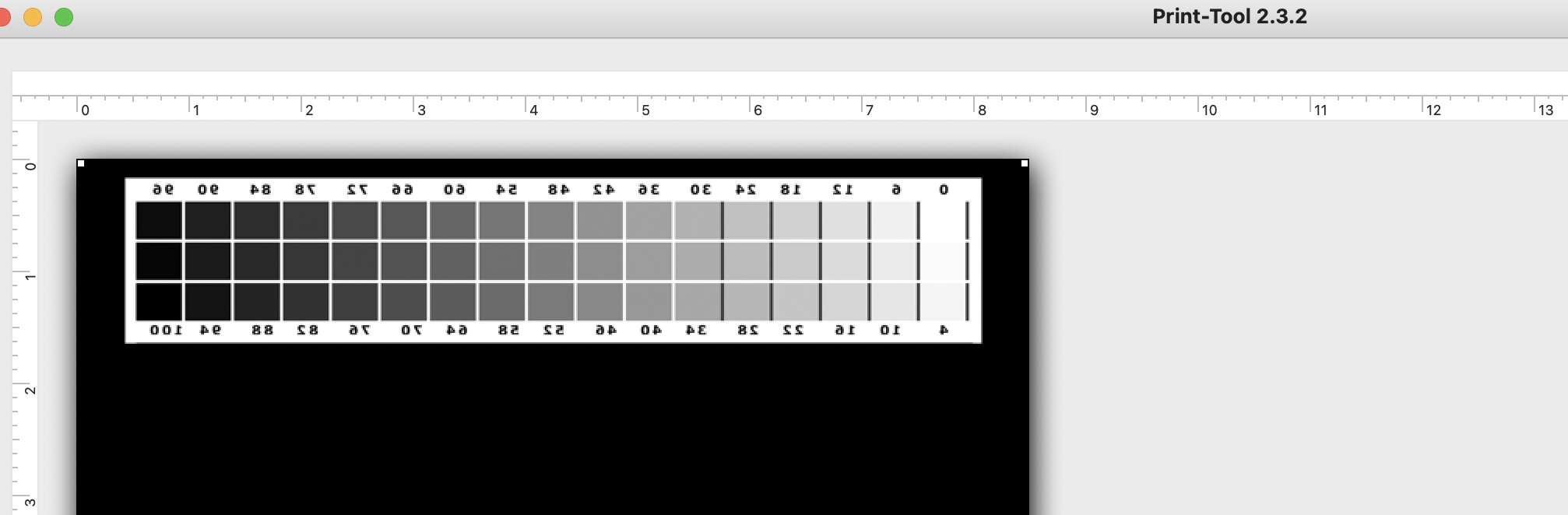This screenshot has width=1568, height=515.
Task: Click the mirrored label 72 on the wedge
Action: pos(357,189)
